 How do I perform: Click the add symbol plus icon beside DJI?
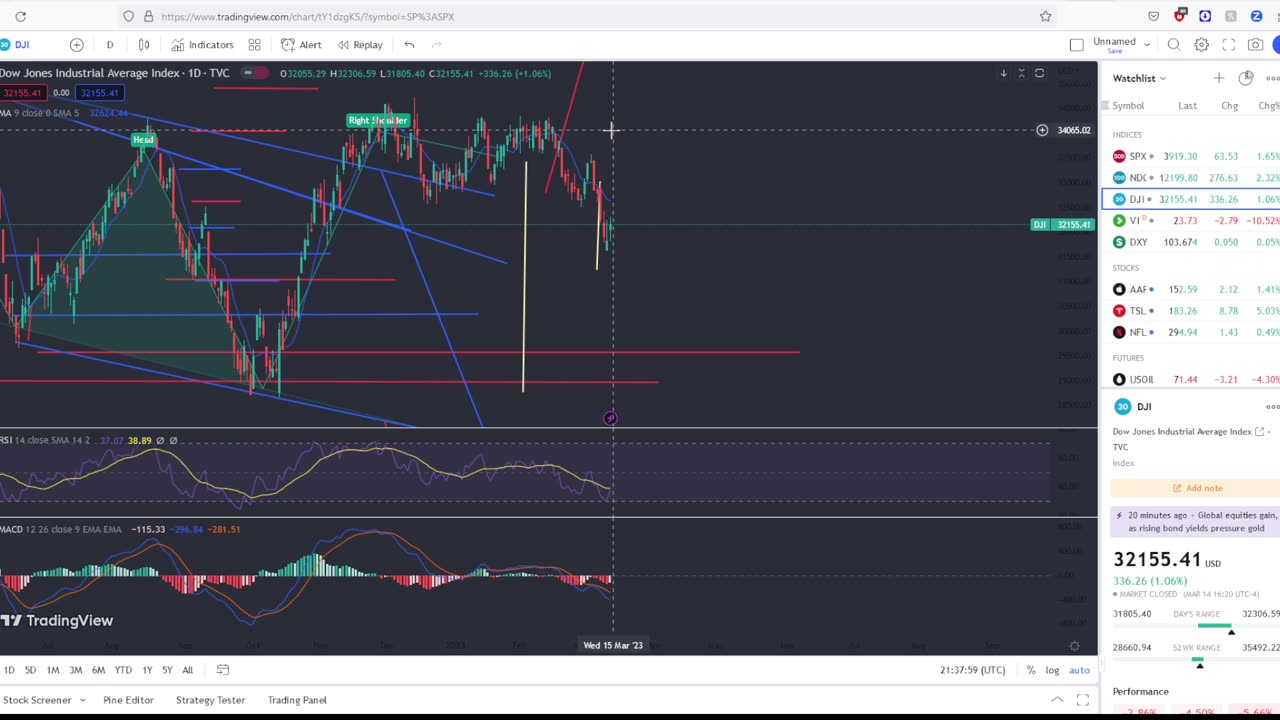pos(76,44)
